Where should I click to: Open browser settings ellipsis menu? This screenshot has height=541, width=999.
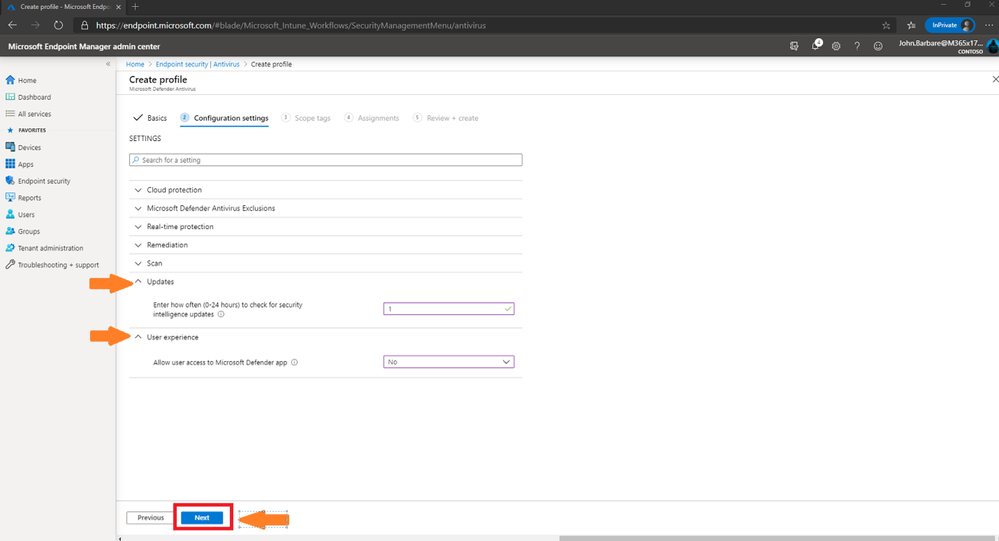(989, 25)
